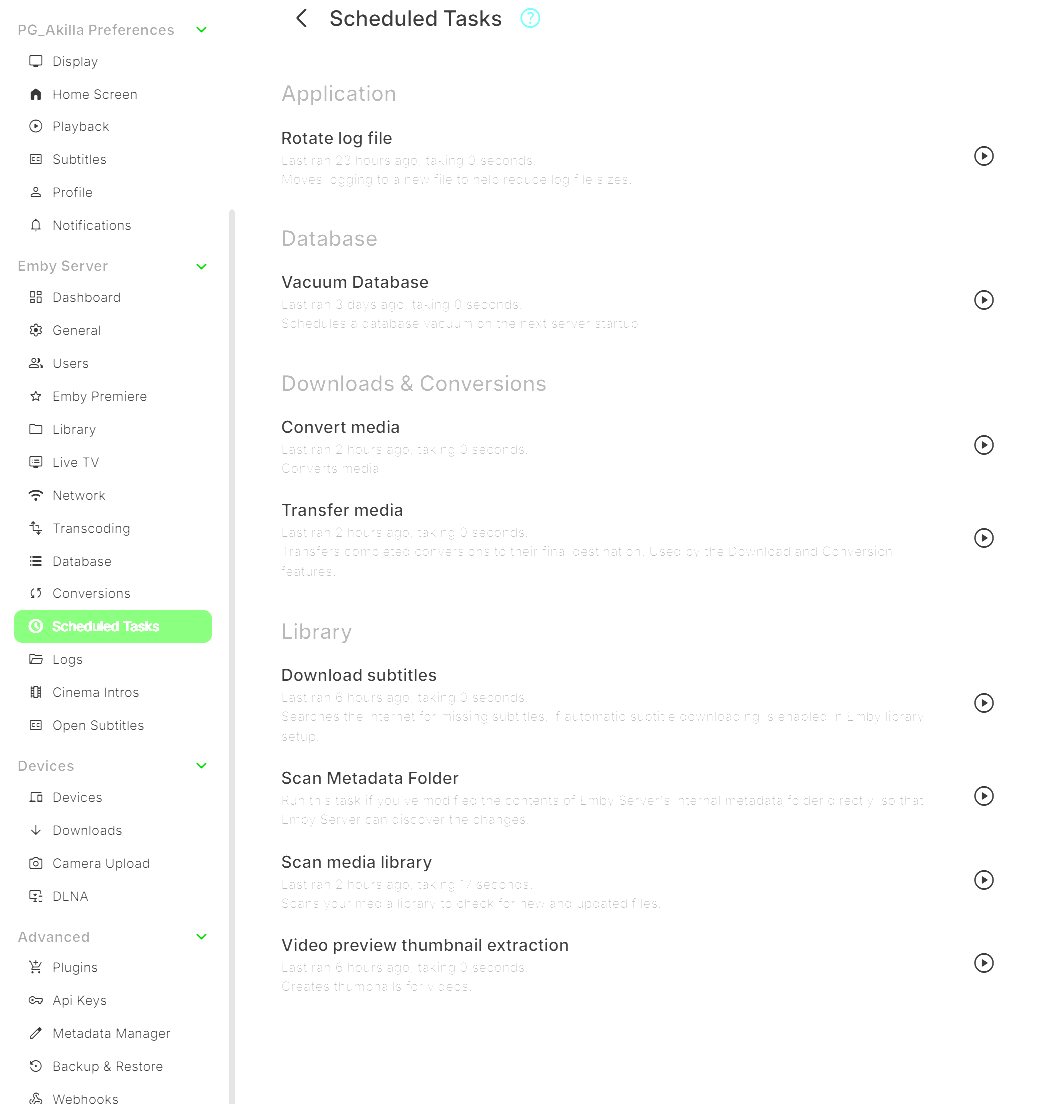Go back using the back arrow

coord(301,18)
